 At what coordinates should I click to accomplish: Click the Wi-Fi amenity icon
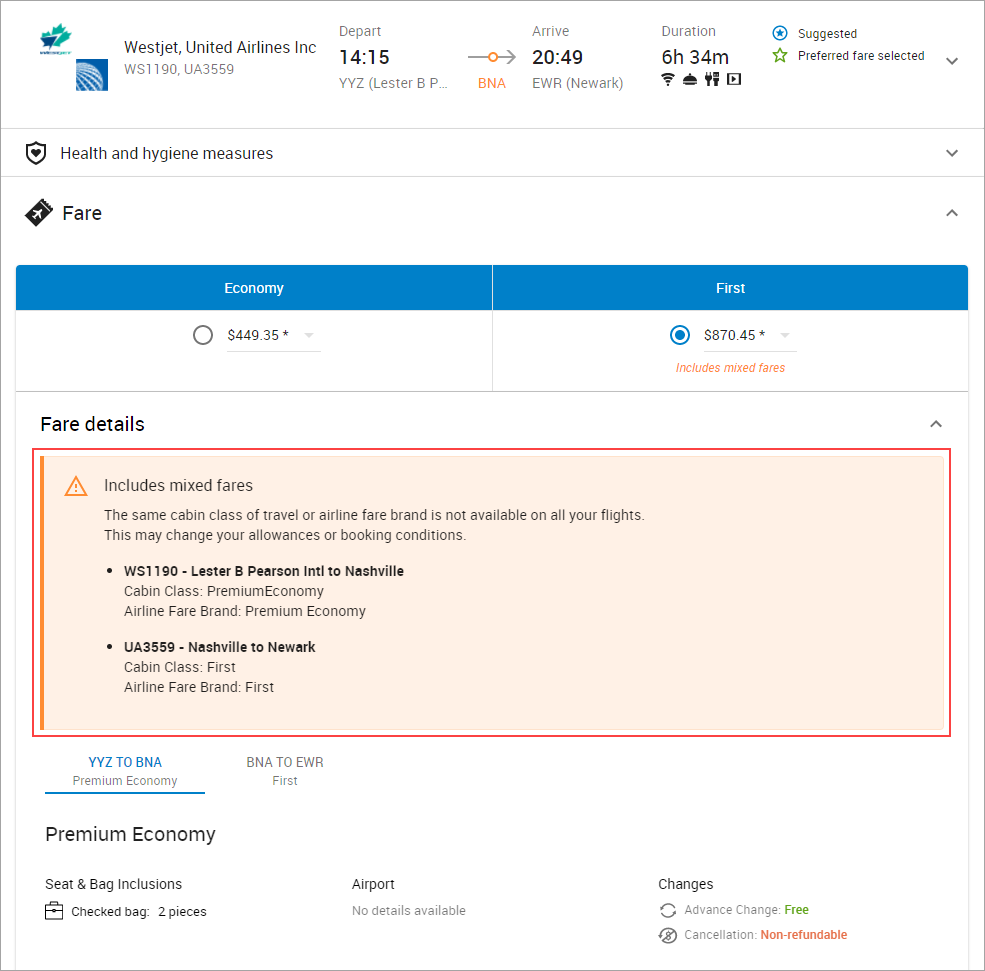668,79
